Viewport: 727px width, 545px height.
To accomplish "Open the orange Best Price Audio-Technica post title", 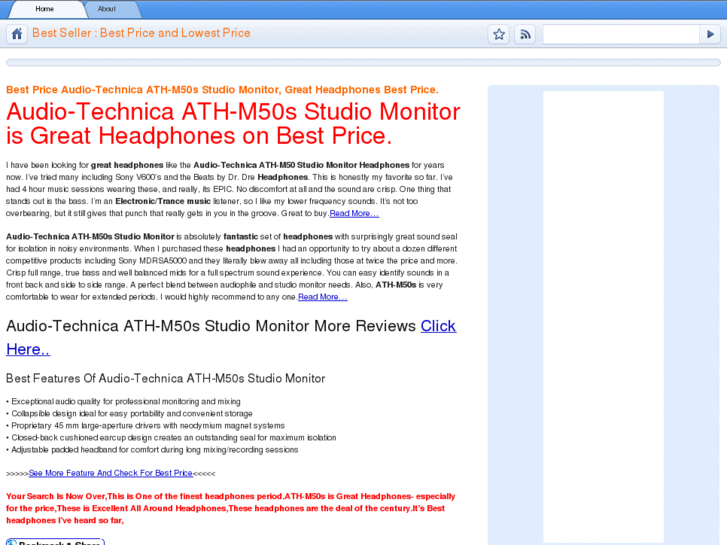I will [x=222, y=90].
